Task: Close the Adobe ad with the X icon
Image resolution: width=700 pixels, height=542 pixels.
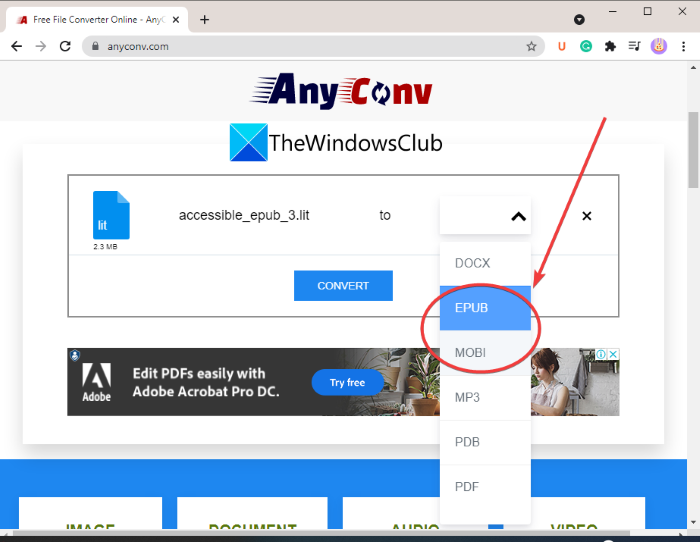Action: pos(614,354)
